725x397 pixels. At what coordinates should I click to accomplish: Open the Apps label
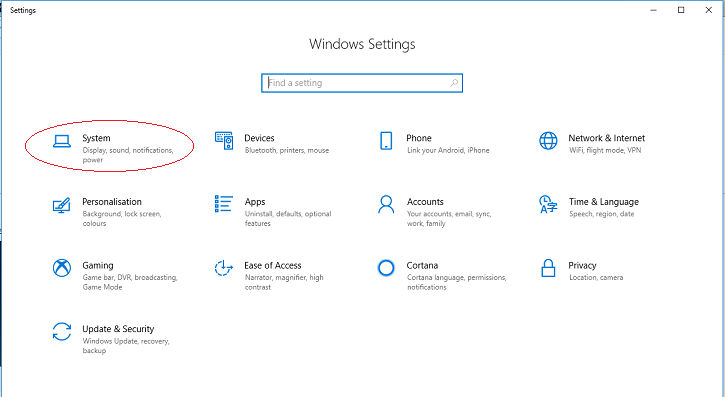255,202
